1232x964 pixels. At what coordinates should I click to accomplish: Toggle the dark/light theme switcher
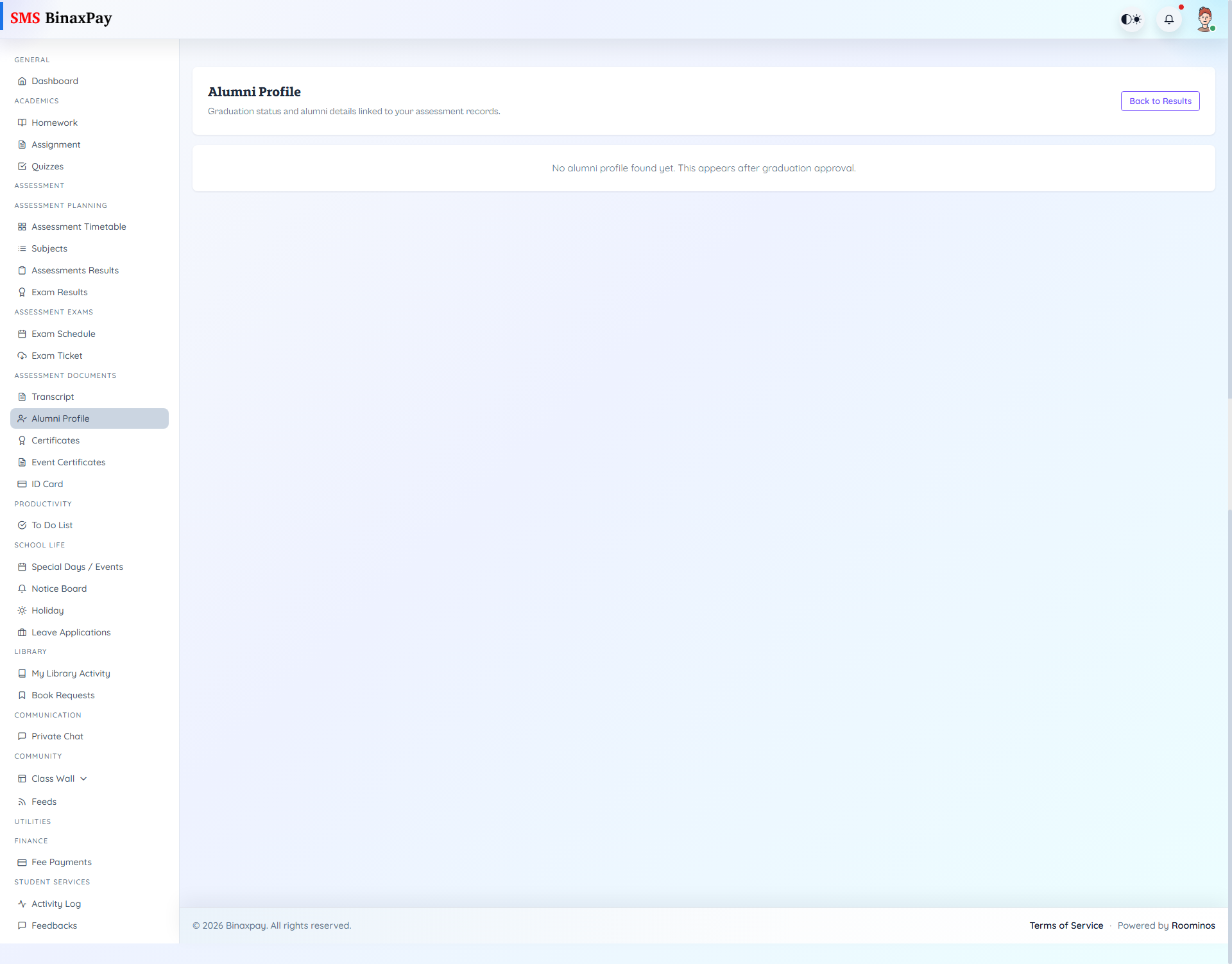(1131, 19)
